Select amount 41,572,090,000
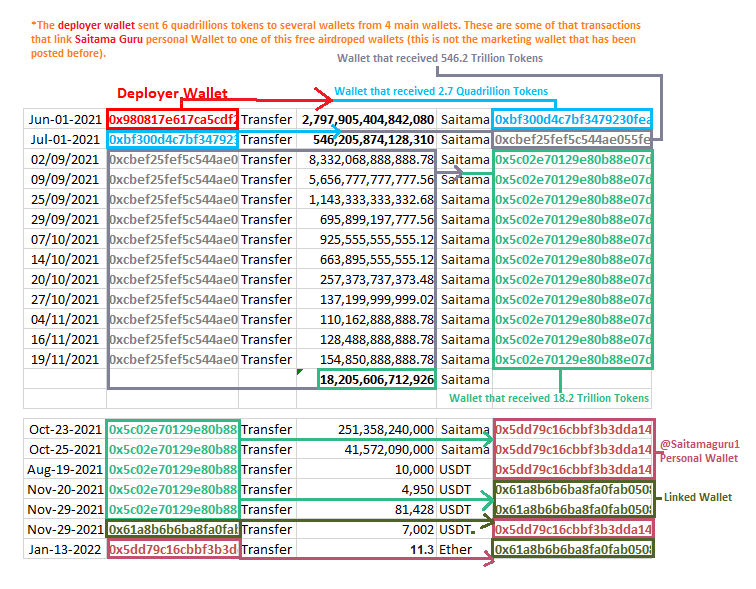756x589 pixels. pos(367,450)
